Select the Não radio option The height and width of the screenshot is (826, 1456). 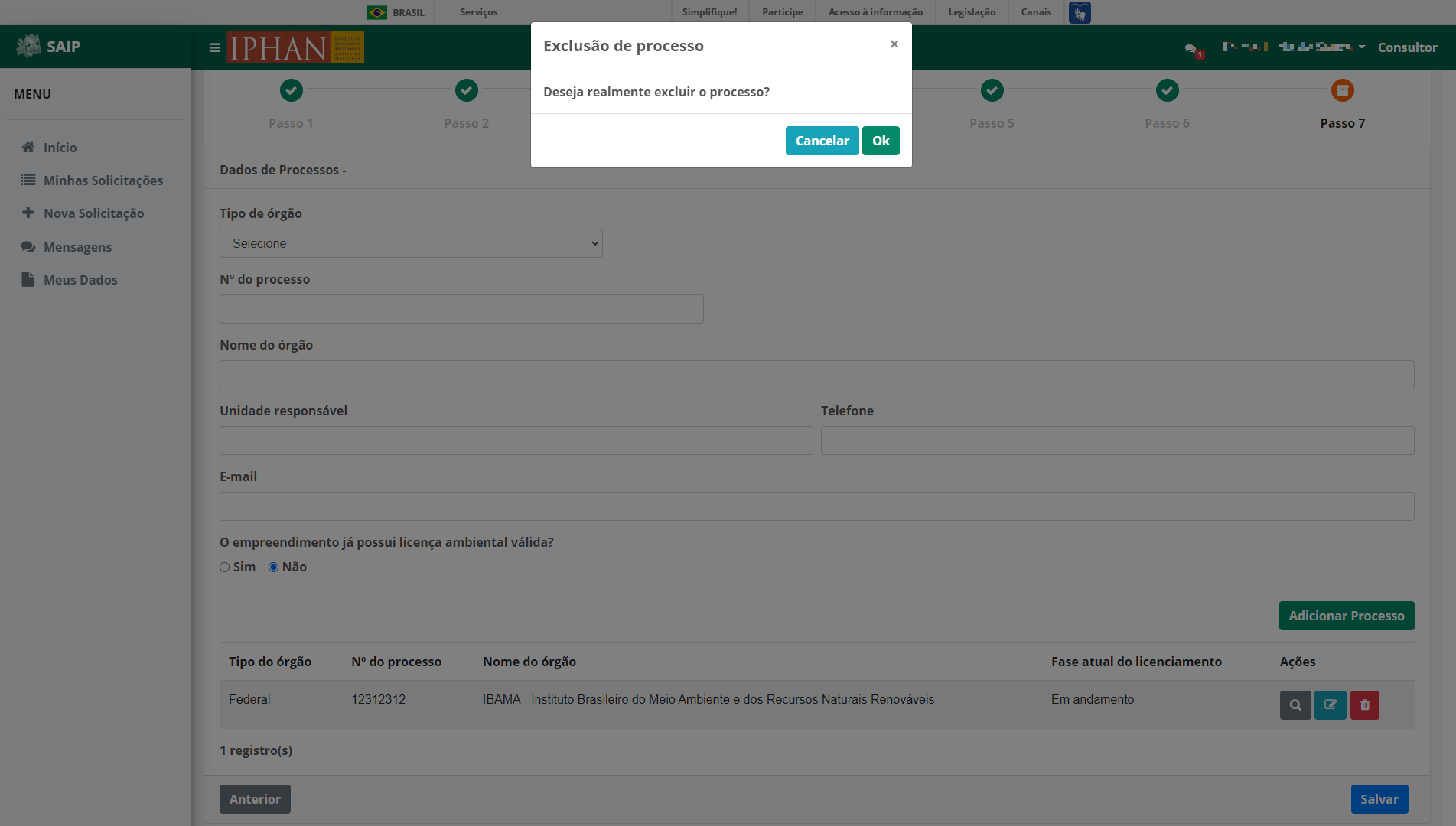273,567
